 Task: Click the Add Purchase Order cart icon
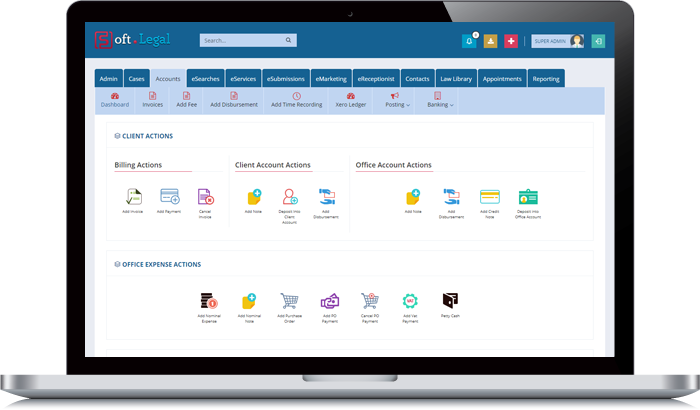click(290, 300)
